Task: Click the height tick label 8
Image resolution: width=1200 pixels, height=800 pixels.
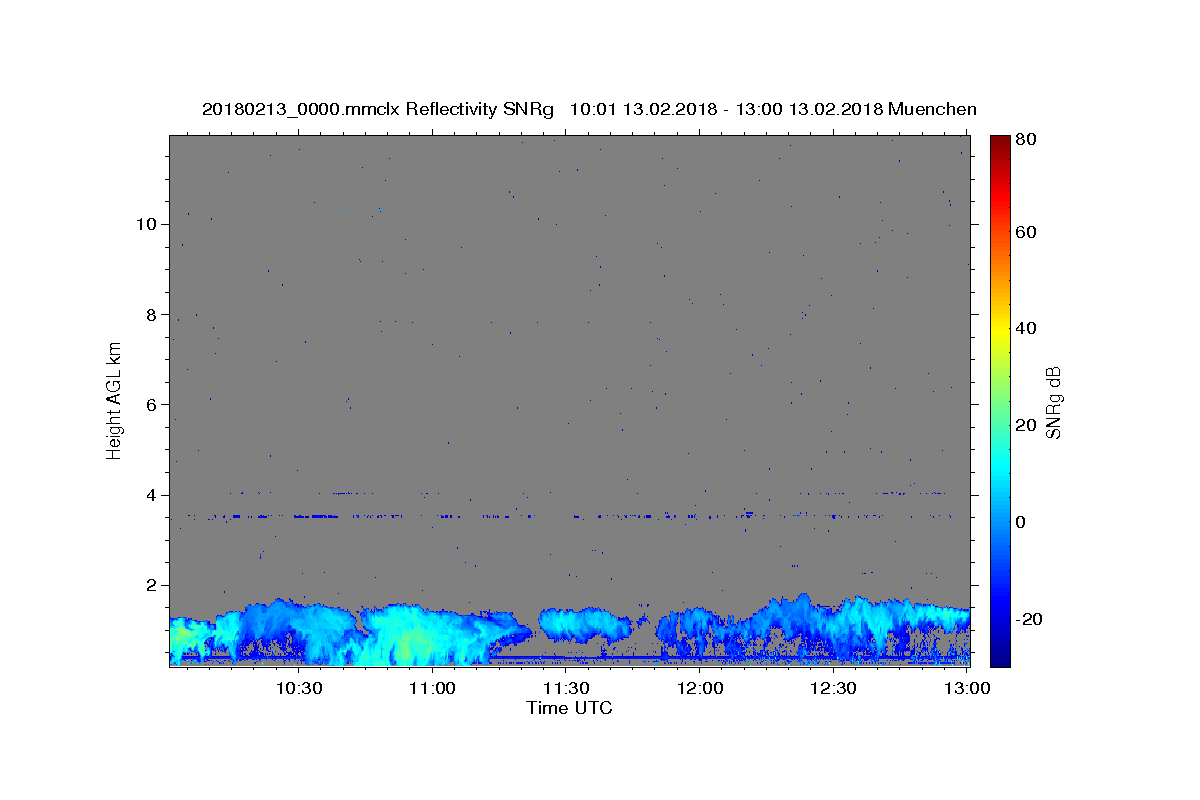Action: 153,314
